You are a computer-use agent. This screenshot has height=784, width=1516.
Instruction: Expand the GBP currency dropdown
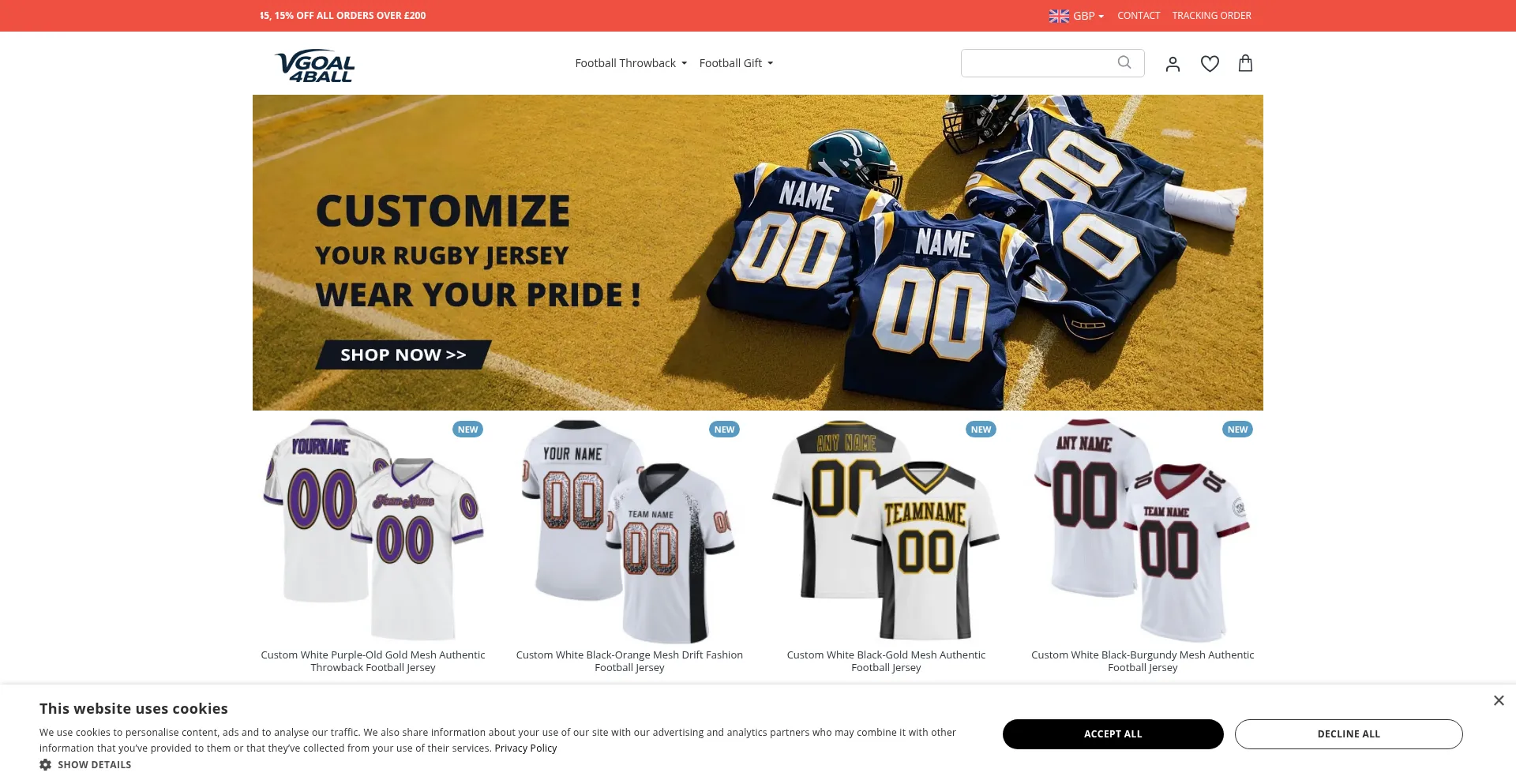tap(1088, 16)
